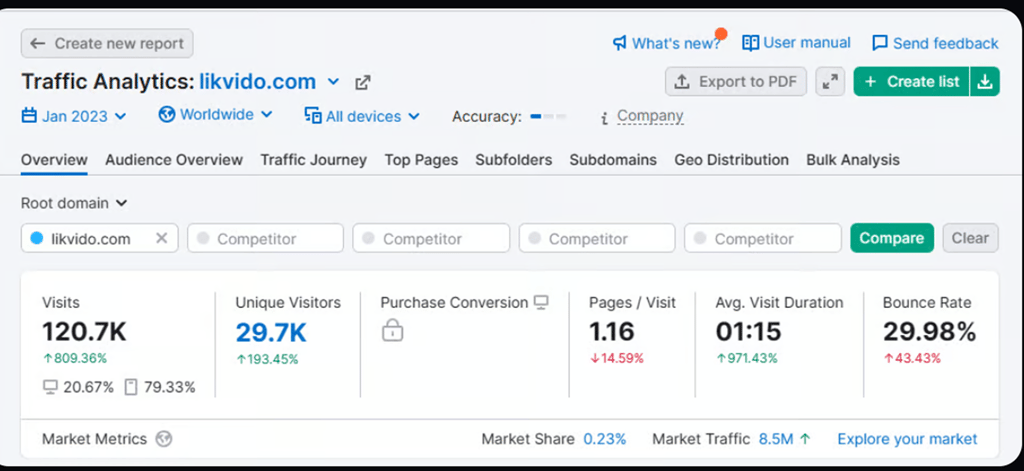Click the likvido.com domain input field
The height and width of the screenshot is (471, 1024).
(99, 238)
